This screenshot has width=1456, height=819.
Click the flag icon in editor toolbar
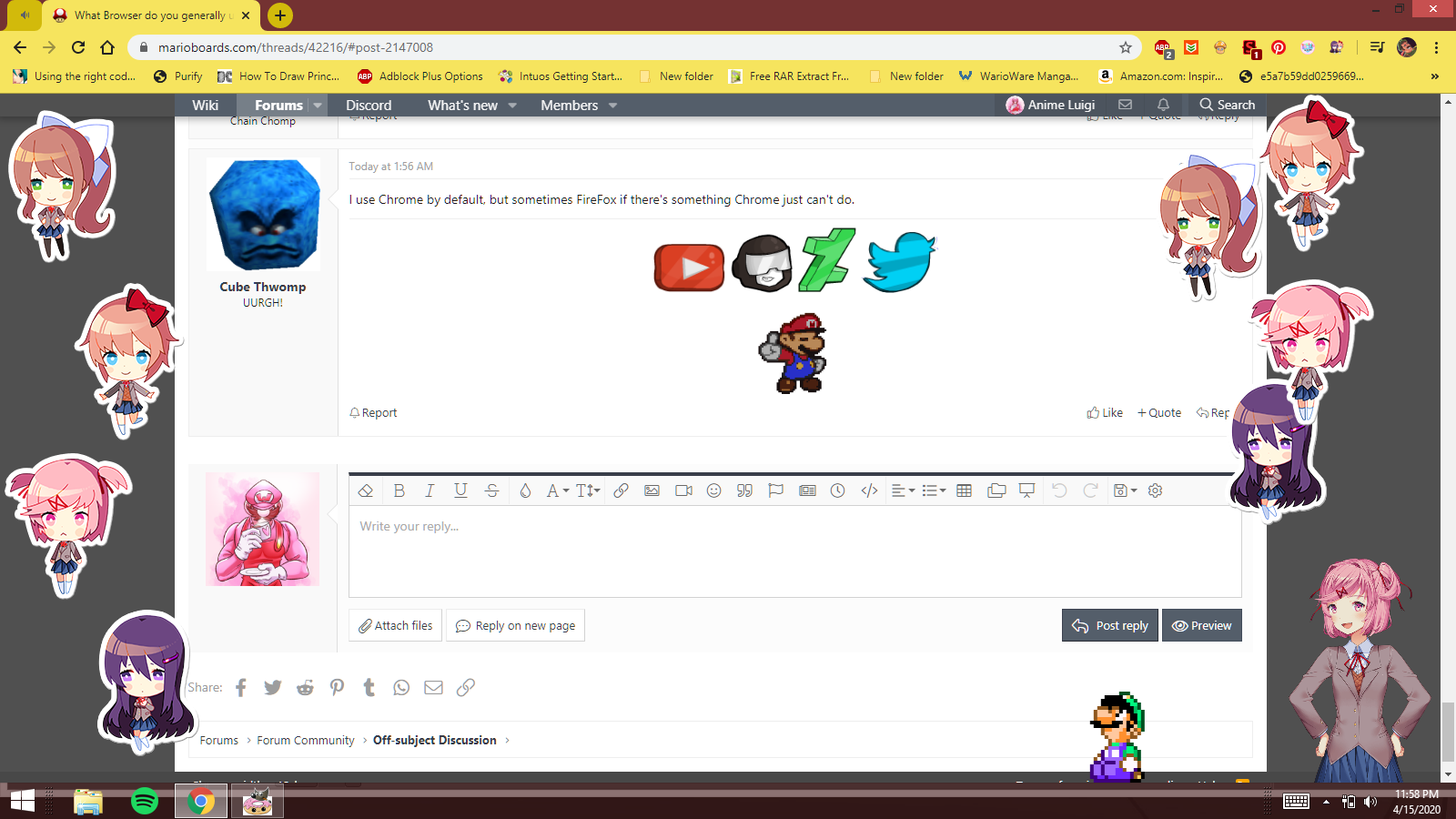coord(775,490)
